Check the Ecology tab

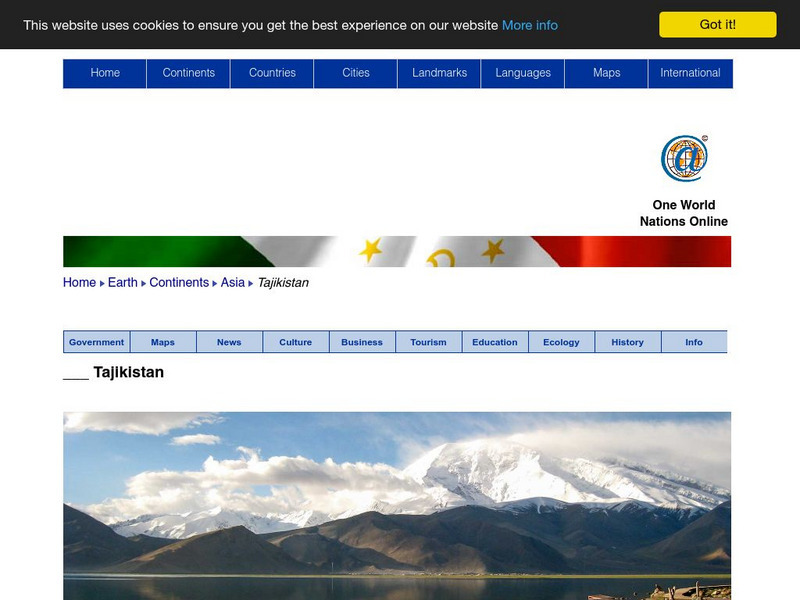(x=561, y=341)
